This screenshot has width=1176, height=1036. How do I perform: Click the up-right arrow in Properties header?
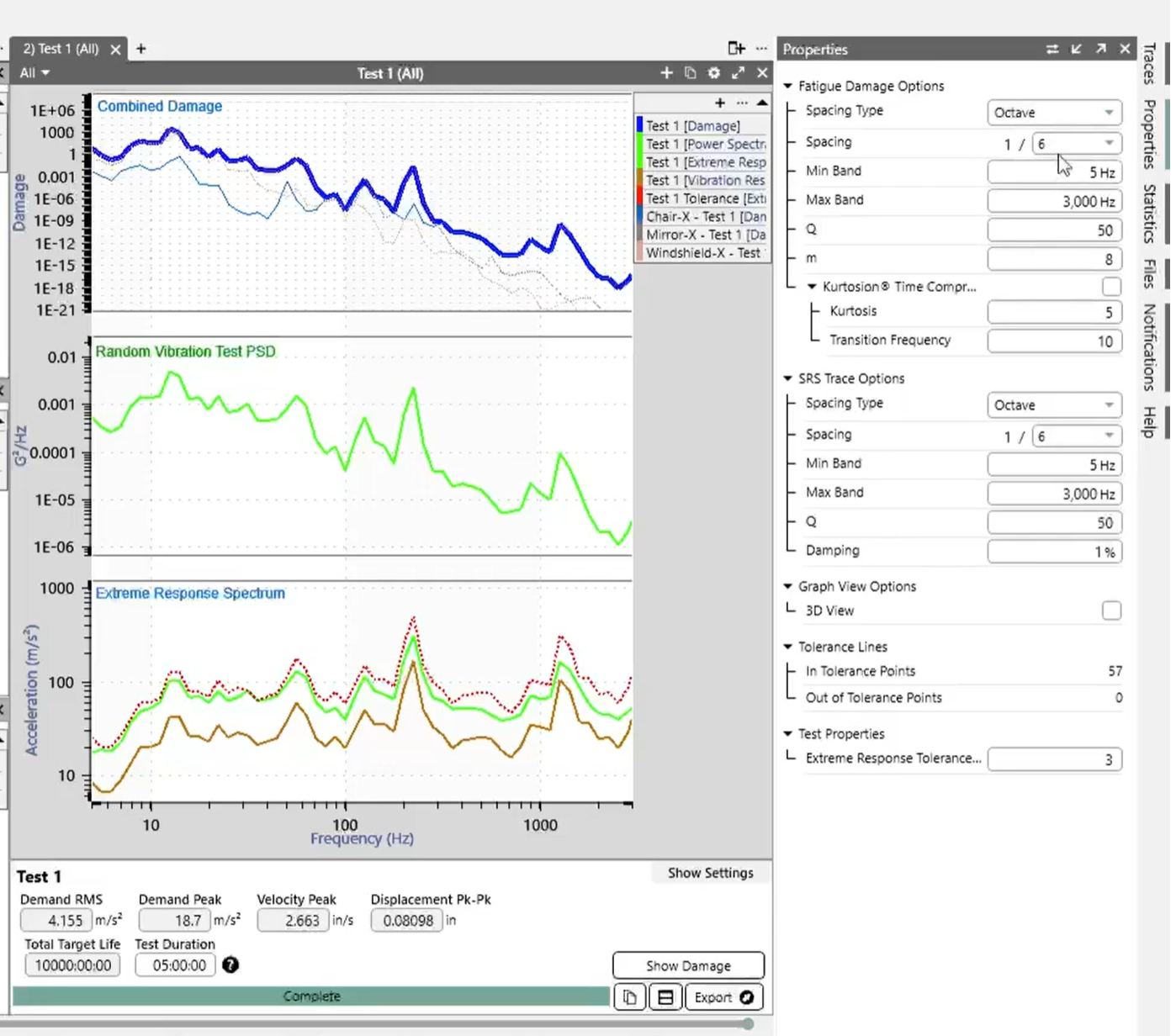(x=1100, y=49)
